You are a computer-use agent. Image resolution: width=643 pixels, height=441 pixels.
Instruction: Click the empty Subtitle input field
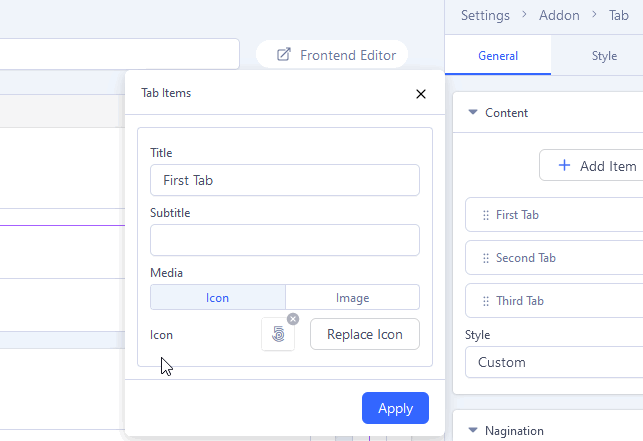pyautogui.click(x=285, y=240)
